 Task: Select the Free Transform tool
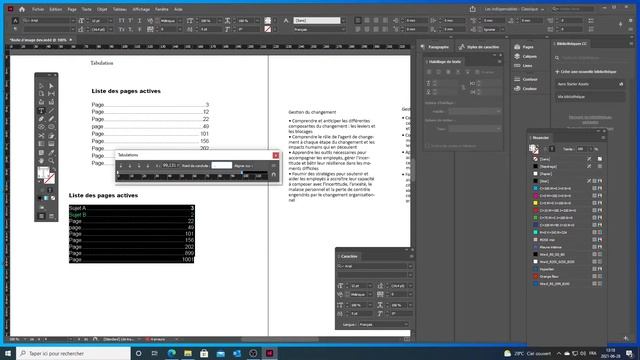51,136
